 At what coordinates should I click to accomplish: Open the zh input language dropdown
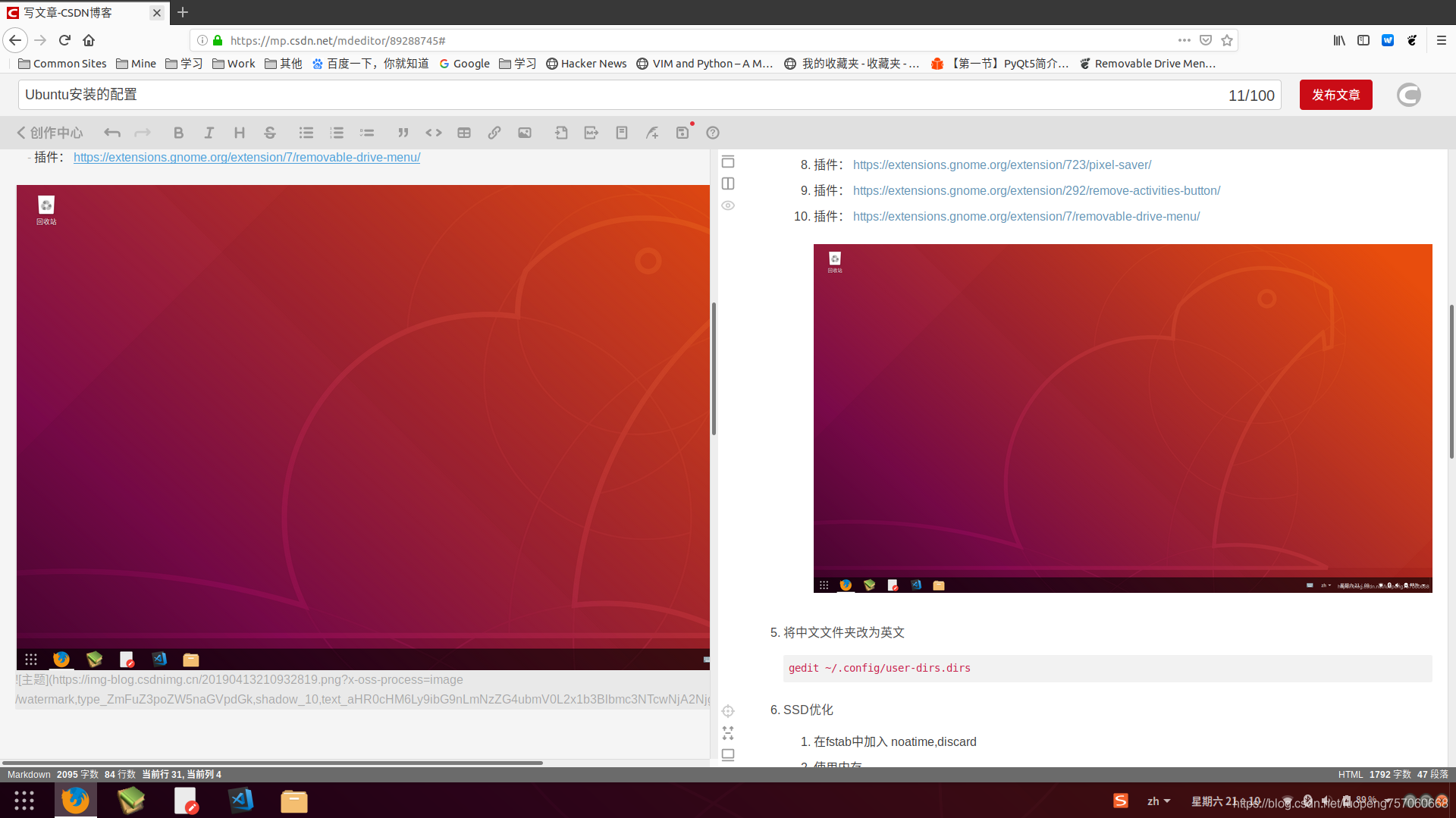click(1159, 801)
